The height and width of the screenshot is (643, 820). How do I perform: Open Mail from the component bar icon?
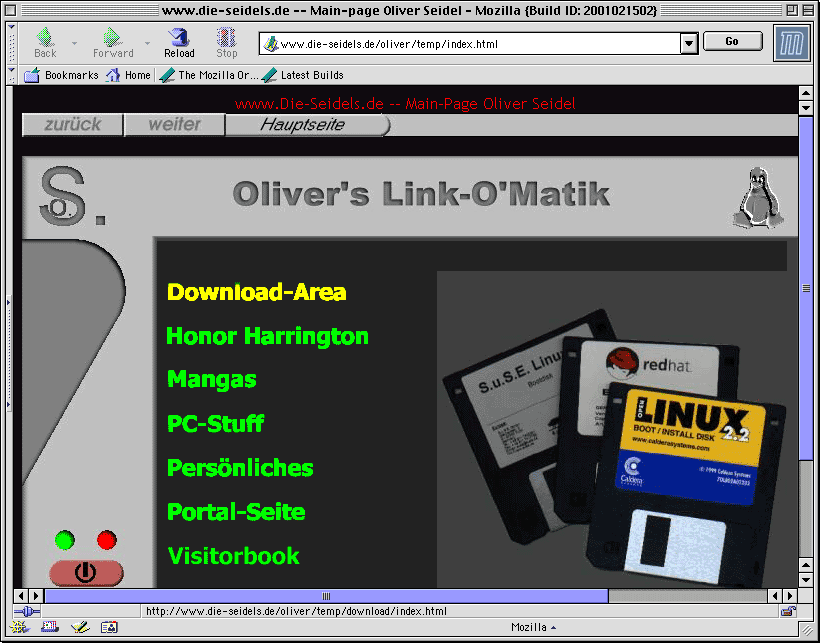[x=50, y=627]
